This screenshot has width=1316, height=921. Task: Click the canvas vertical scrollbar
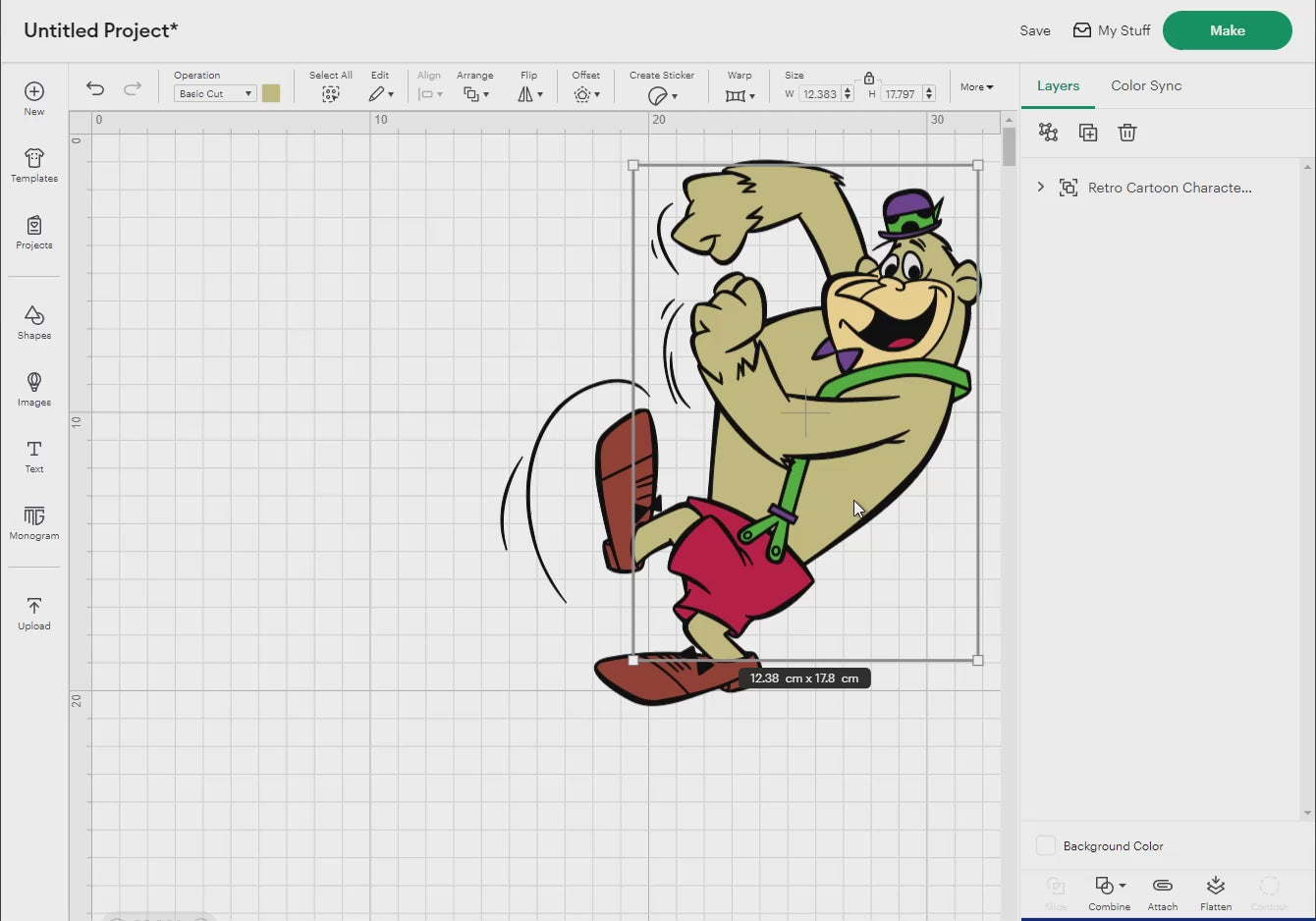point(1009,147)
